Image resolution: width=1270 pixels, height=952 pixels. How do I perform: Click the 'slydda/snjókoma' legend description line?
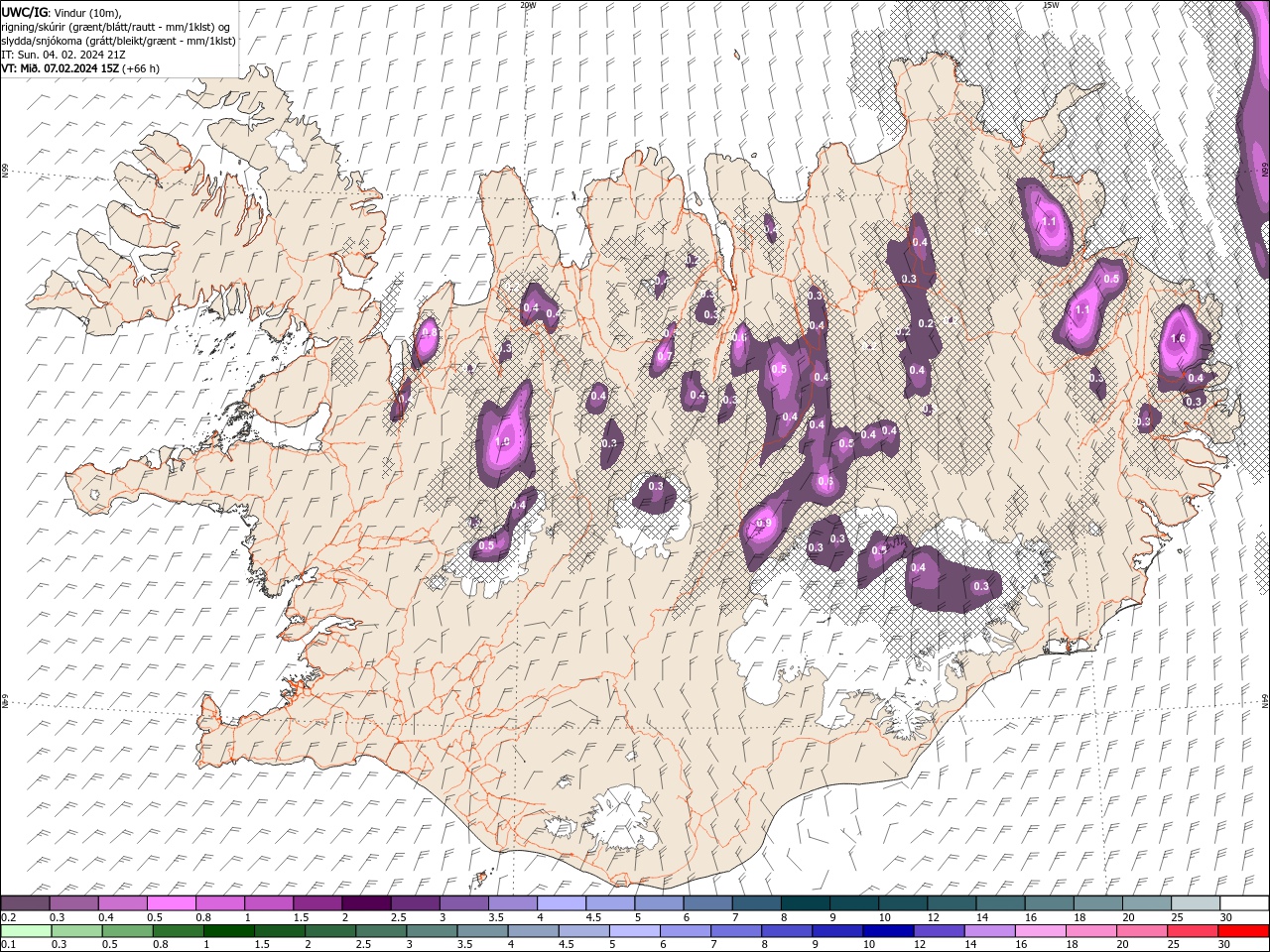pos(119,41)
